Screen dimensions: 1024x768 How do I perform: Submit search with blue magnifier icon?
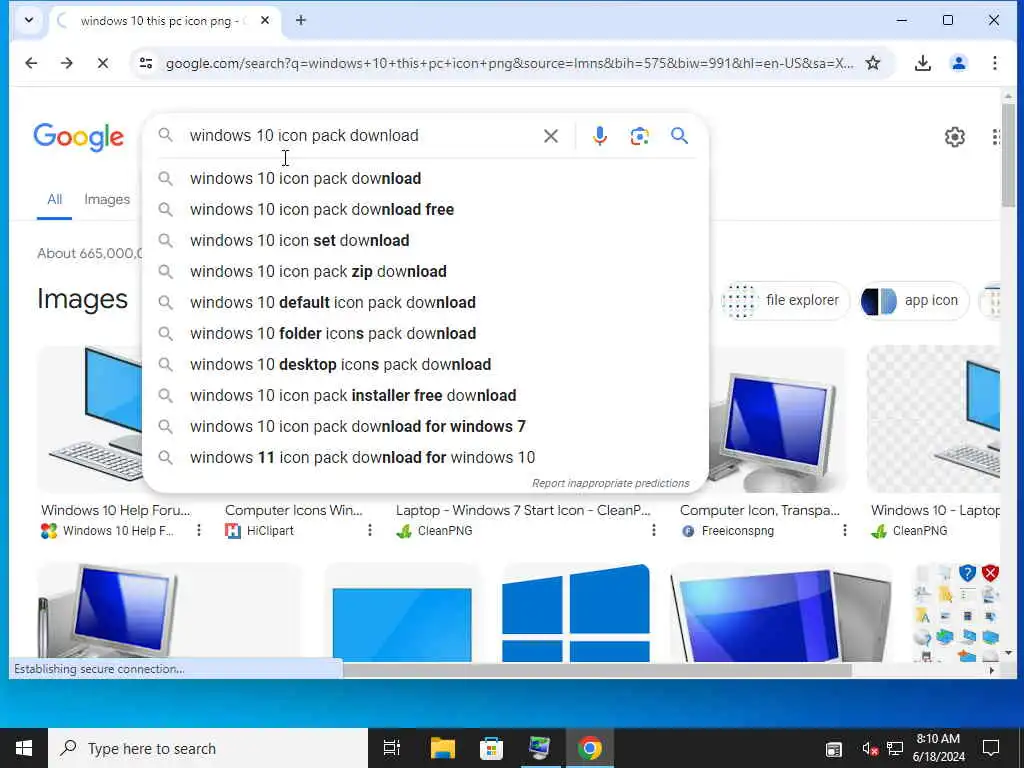(x=679, y=136)
